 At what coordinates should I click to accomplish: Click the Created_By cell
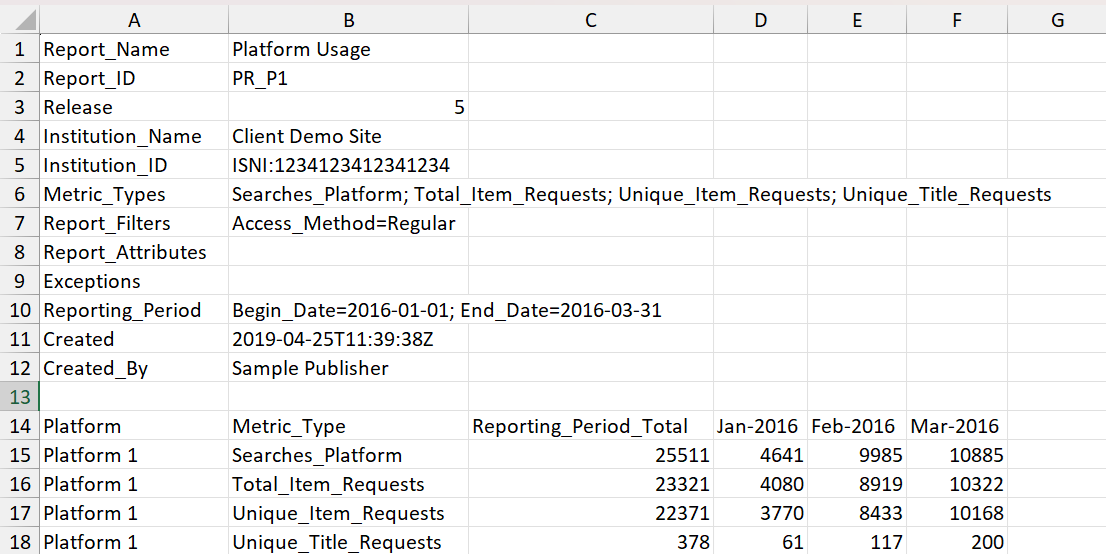coord(134,368)
